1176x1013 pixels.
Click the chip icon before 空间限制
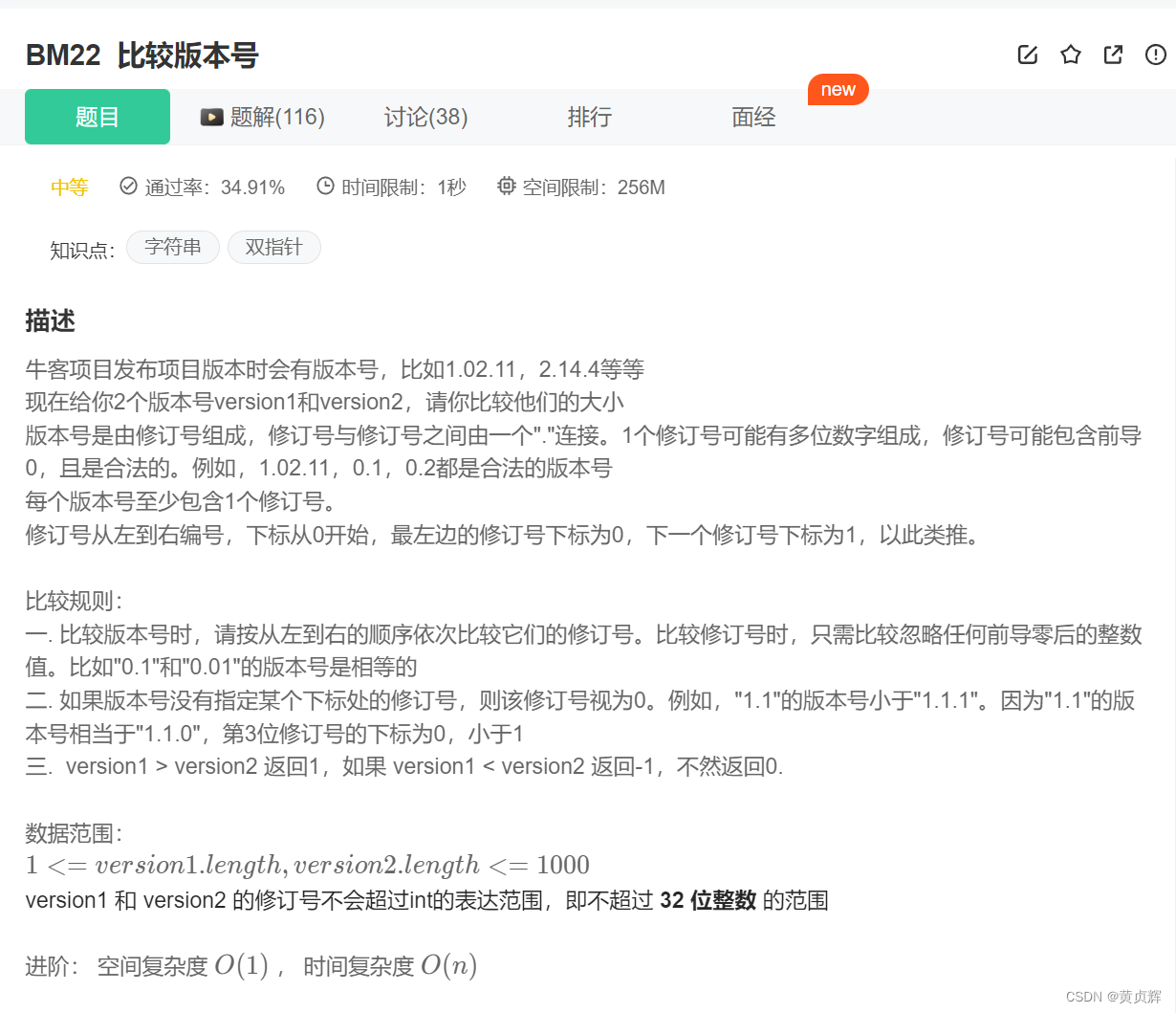tap(506, 186)
